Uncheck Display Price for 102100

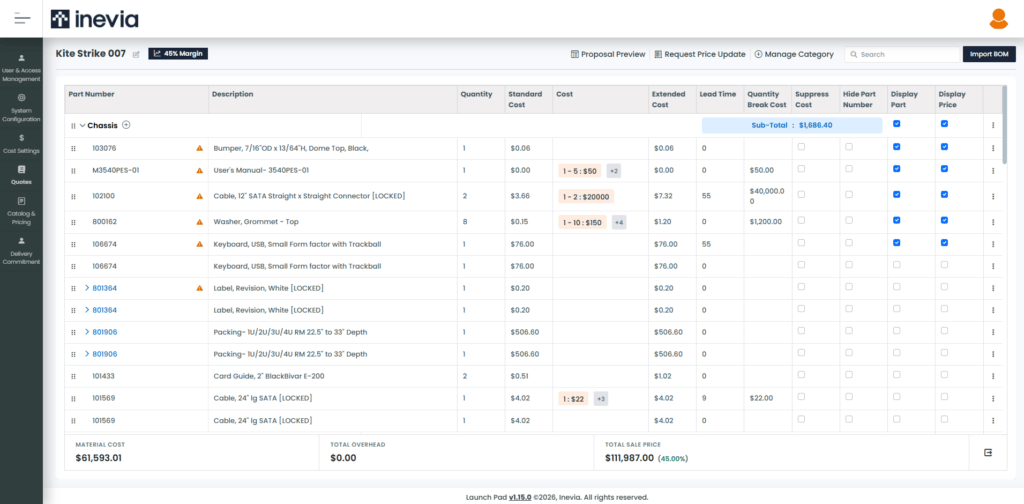pos(944,194)
